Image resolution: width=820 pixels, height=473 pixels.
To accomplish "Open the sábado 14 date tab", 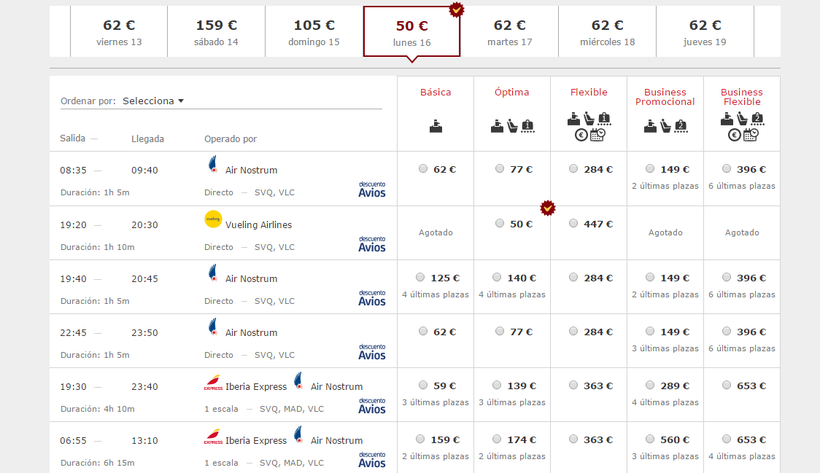I will [x=216, y=32].
